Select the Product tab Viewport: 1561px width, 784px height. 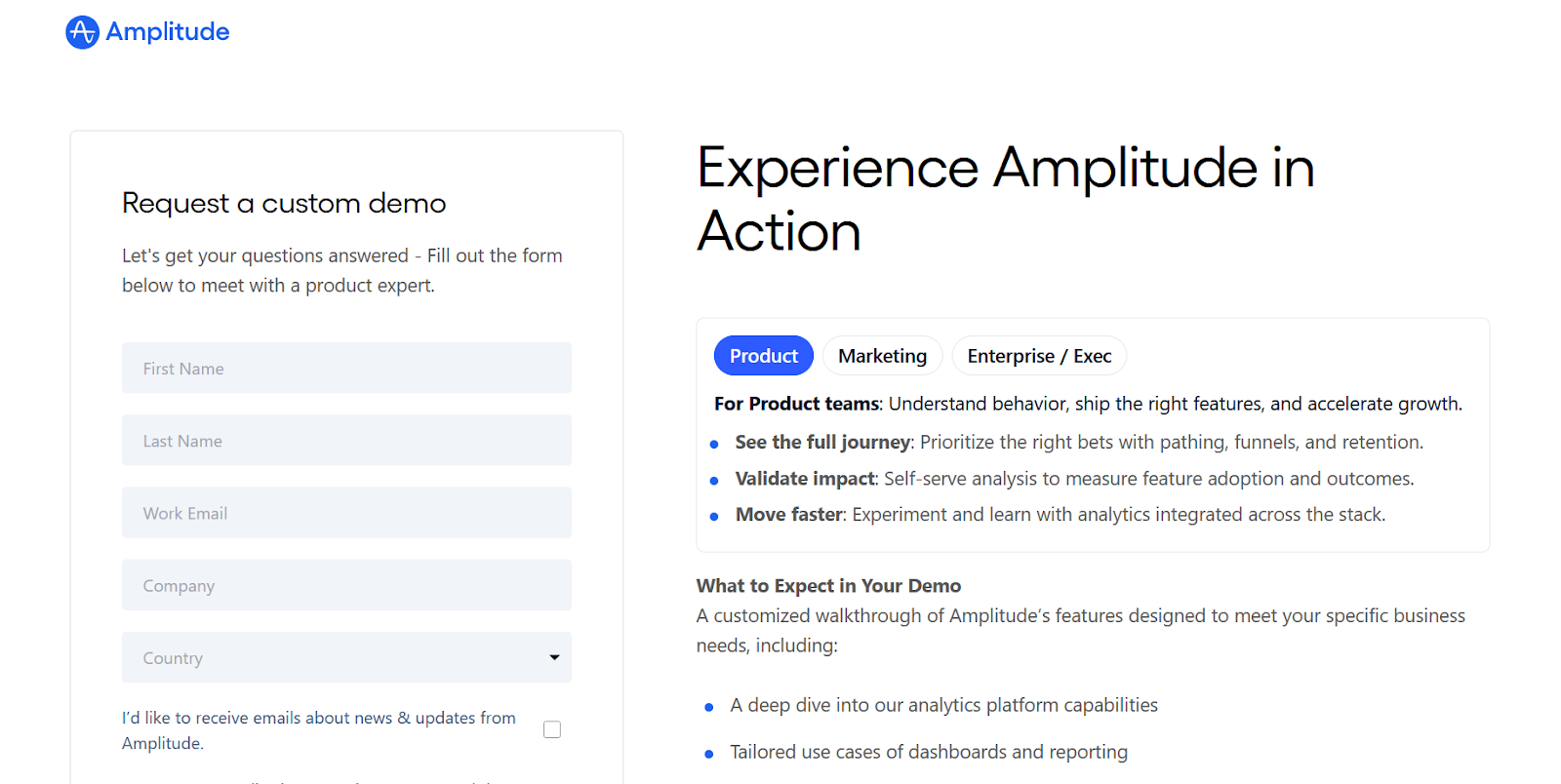[x=764, y=356]
